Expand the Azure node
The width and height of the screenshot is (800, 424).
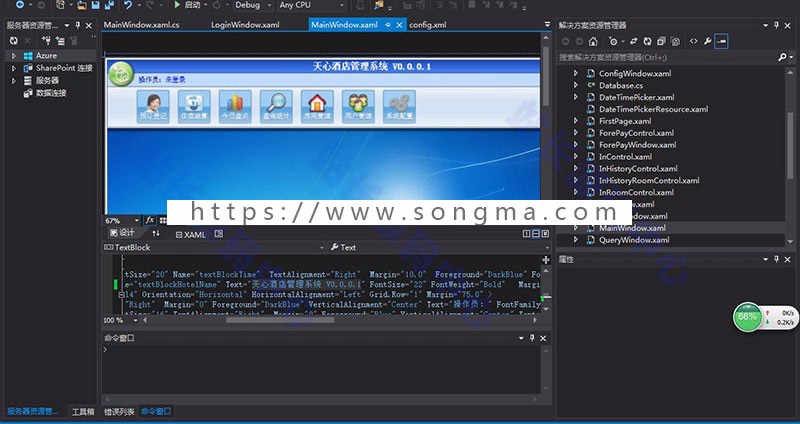(14, 56)
